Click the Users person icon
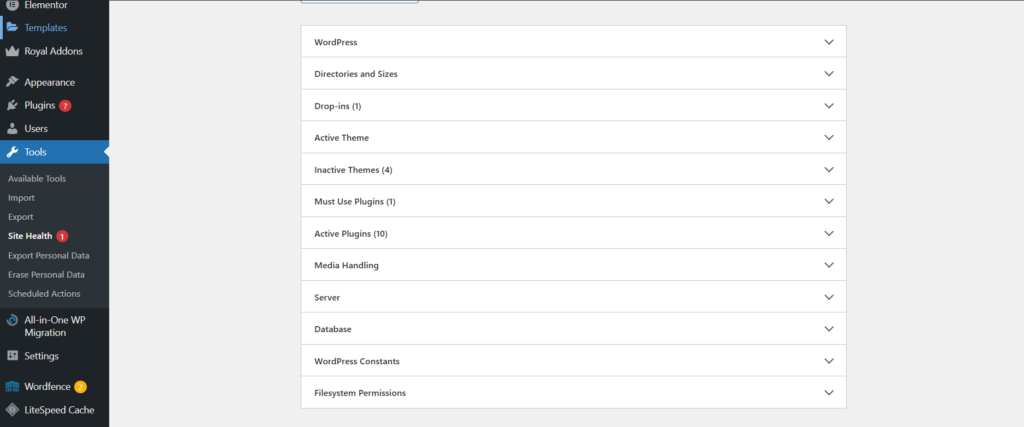 pos(12,129)
